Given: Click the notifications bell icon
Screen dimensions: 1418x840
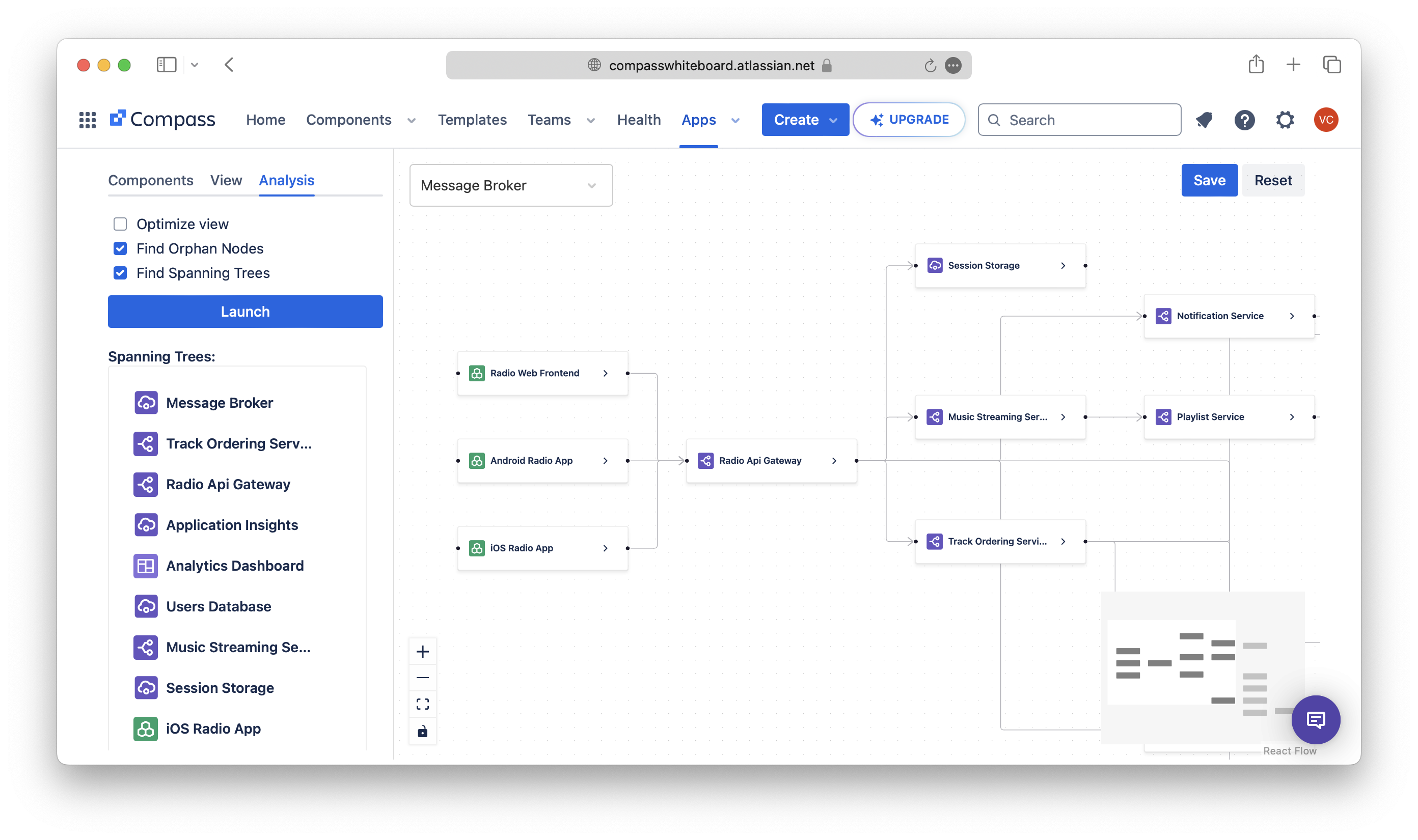Looking at the screenshot, I should pyautogui.click(x=1204, y=120).
